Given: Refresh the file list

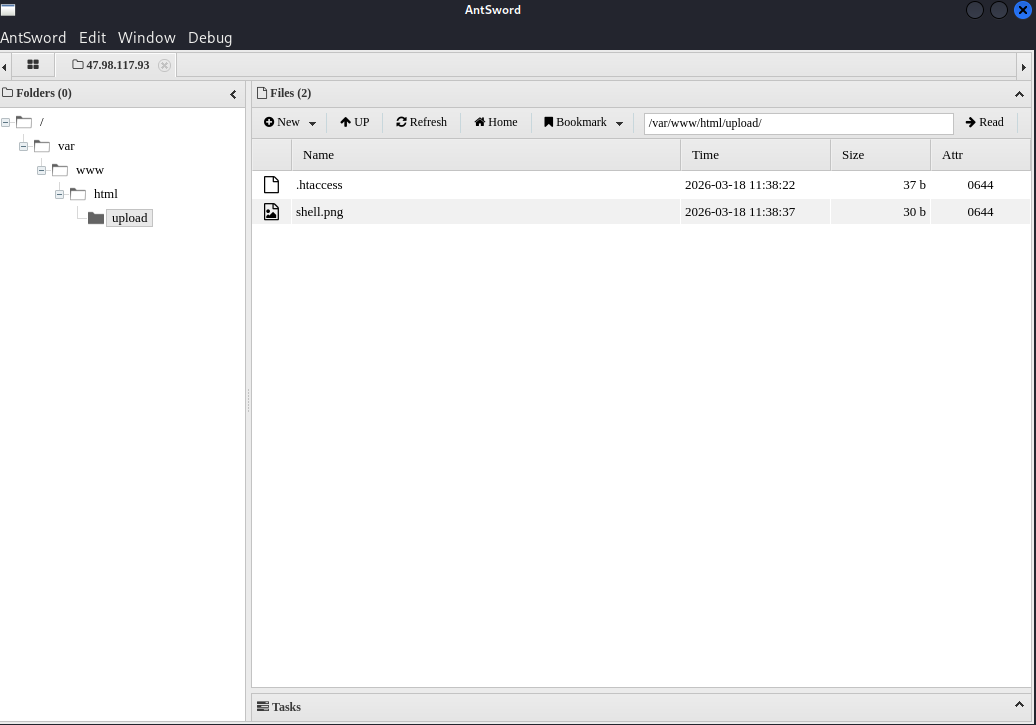Looking at the screenshot, I should click(422, 122).
